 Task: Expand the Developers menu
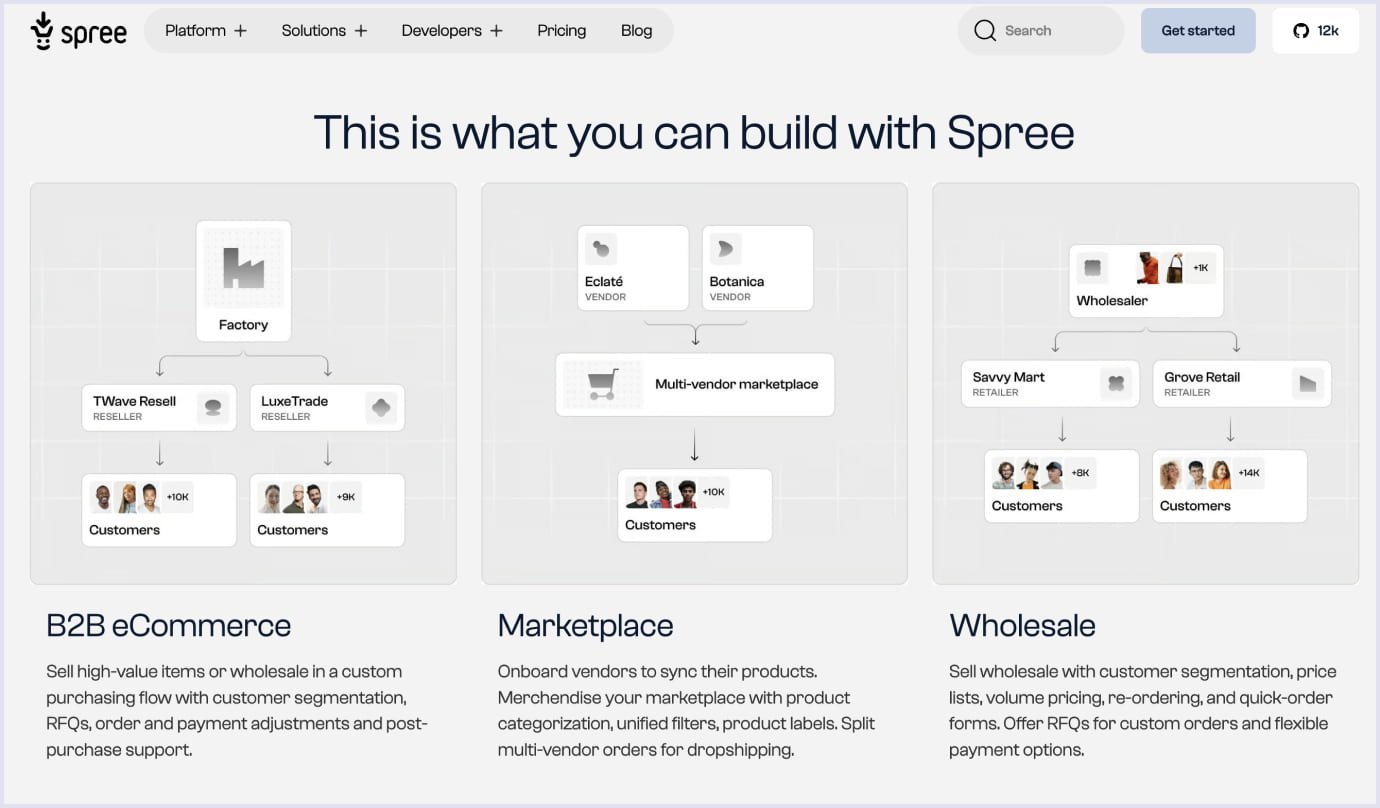pos(452,31)
